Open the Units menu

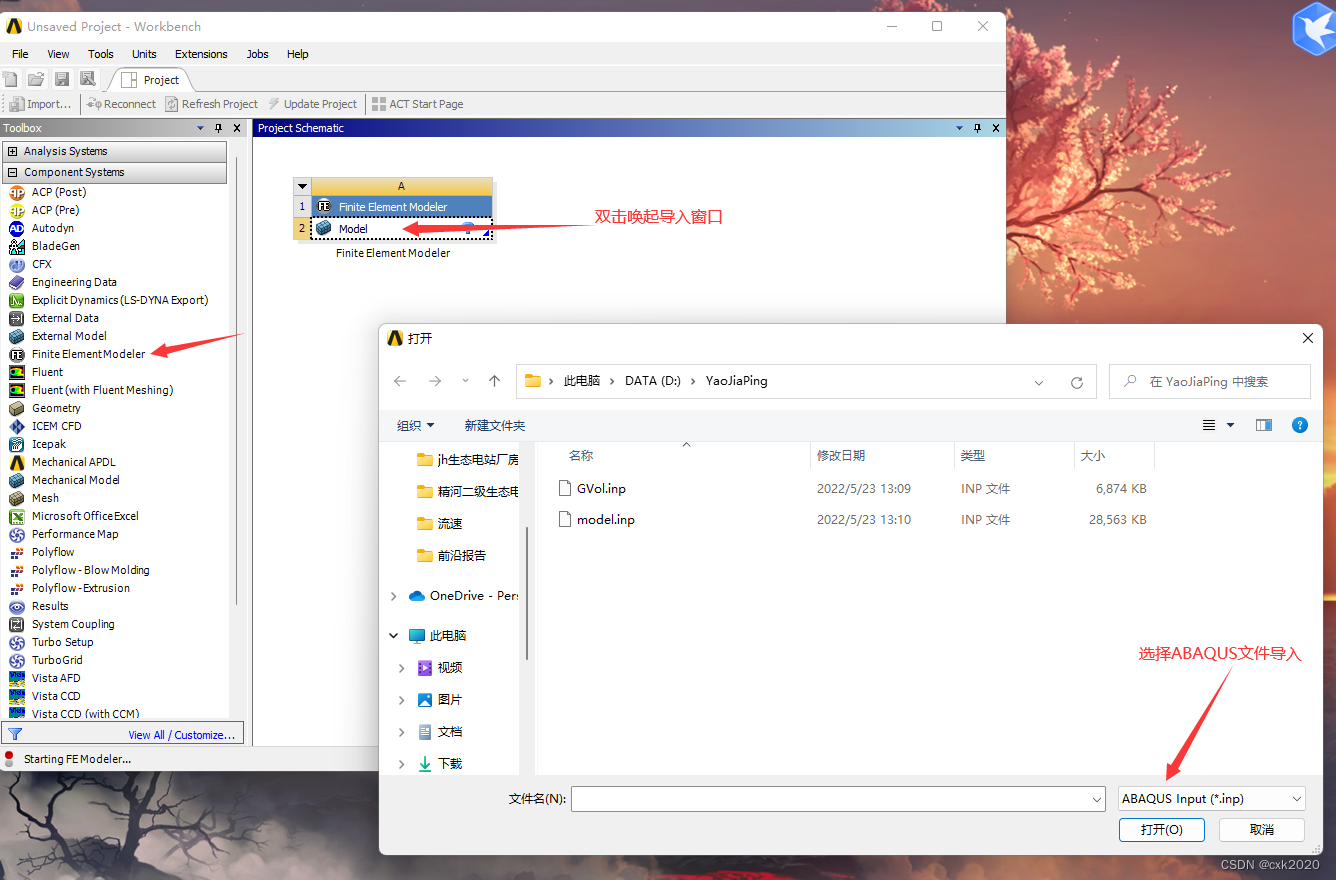144,54
